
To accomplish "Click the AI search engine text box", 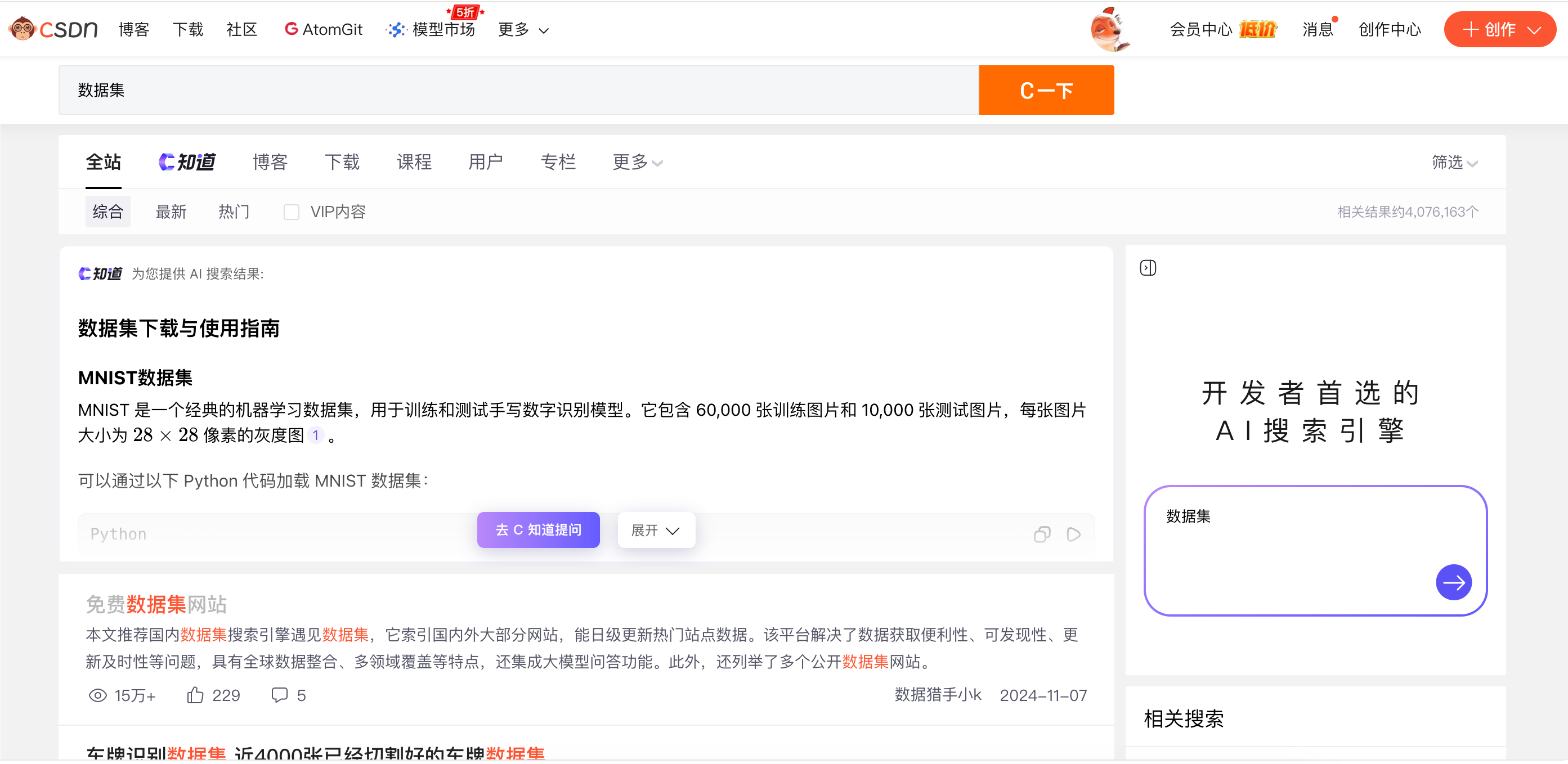I will point(1315,550).
